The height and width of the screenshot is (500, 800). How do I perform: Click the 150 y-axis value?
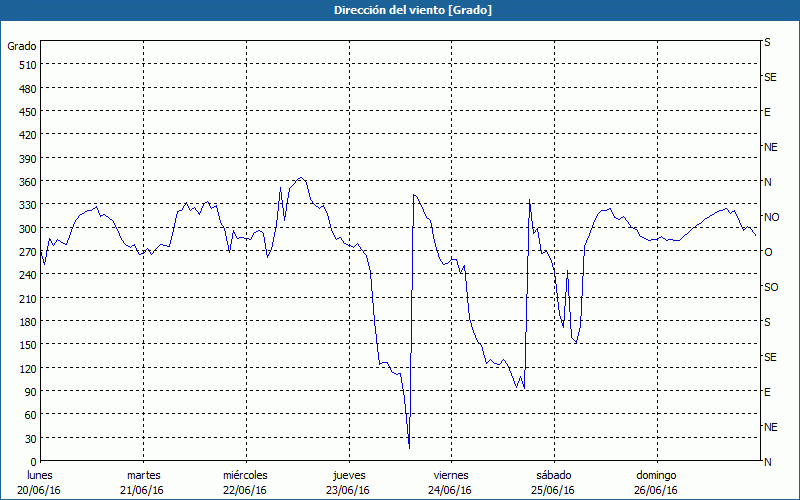[28, 345]
